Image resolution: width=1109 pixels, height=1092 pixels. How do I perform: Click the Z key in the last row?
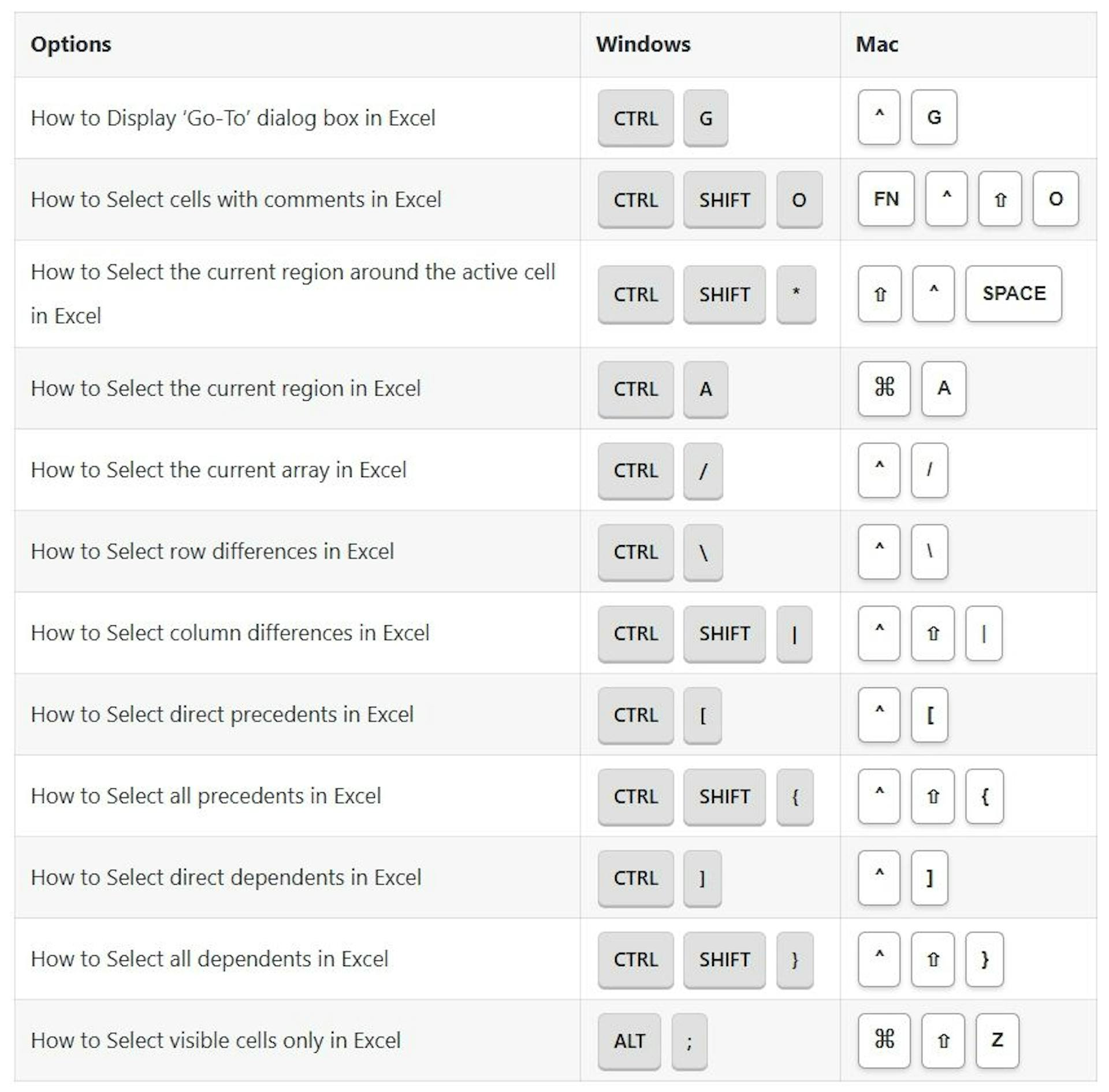click(x=997, y=1041)
